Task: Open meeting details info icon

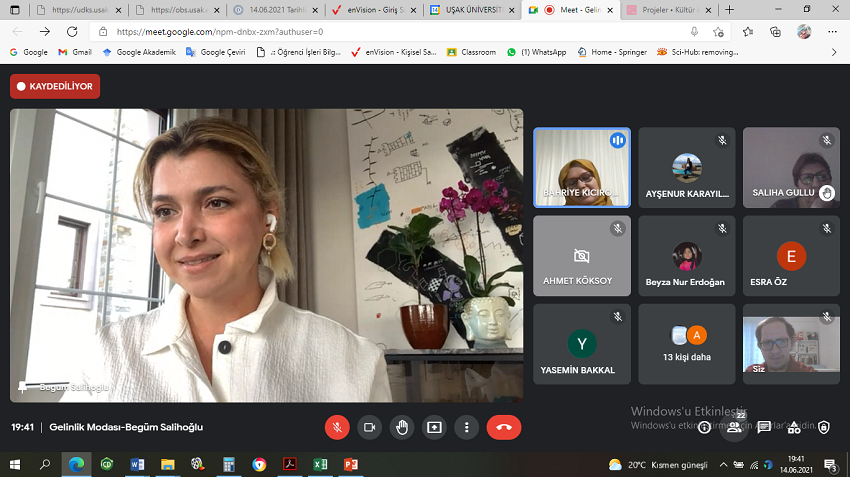Action: click(x=705, y=427)
